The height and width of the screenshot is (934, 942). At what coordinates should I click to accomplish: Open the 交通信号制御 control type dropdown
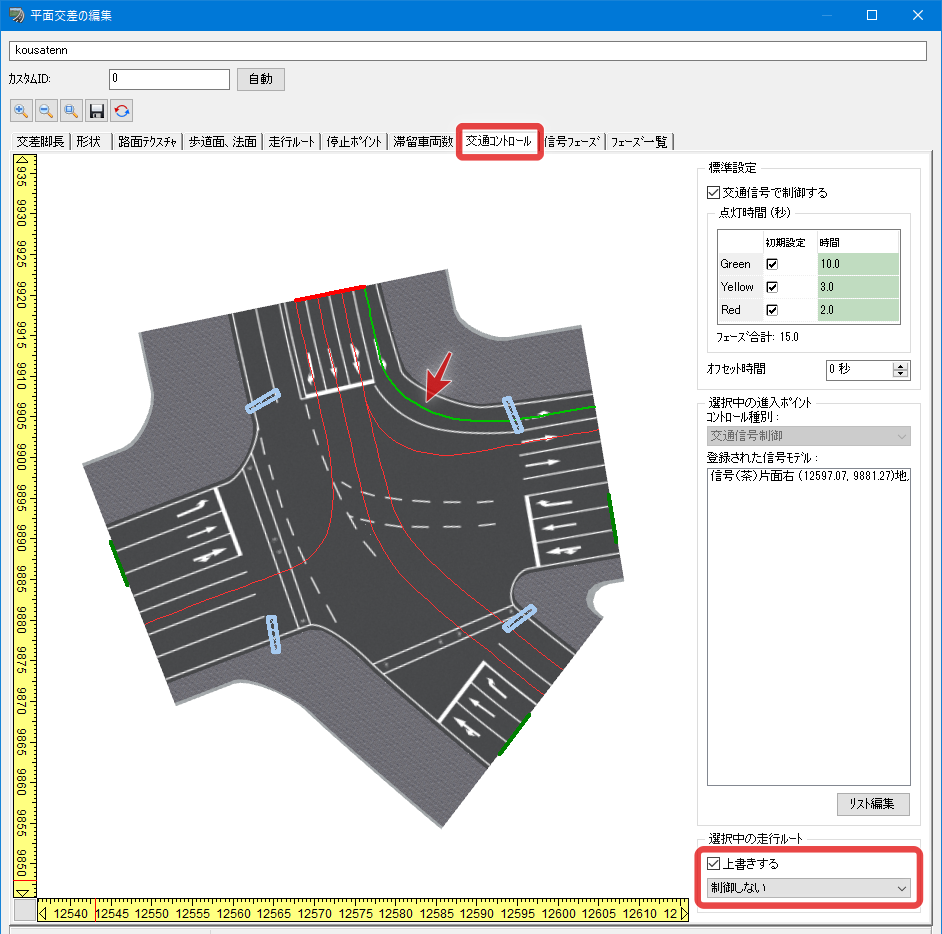coord(808,436)
